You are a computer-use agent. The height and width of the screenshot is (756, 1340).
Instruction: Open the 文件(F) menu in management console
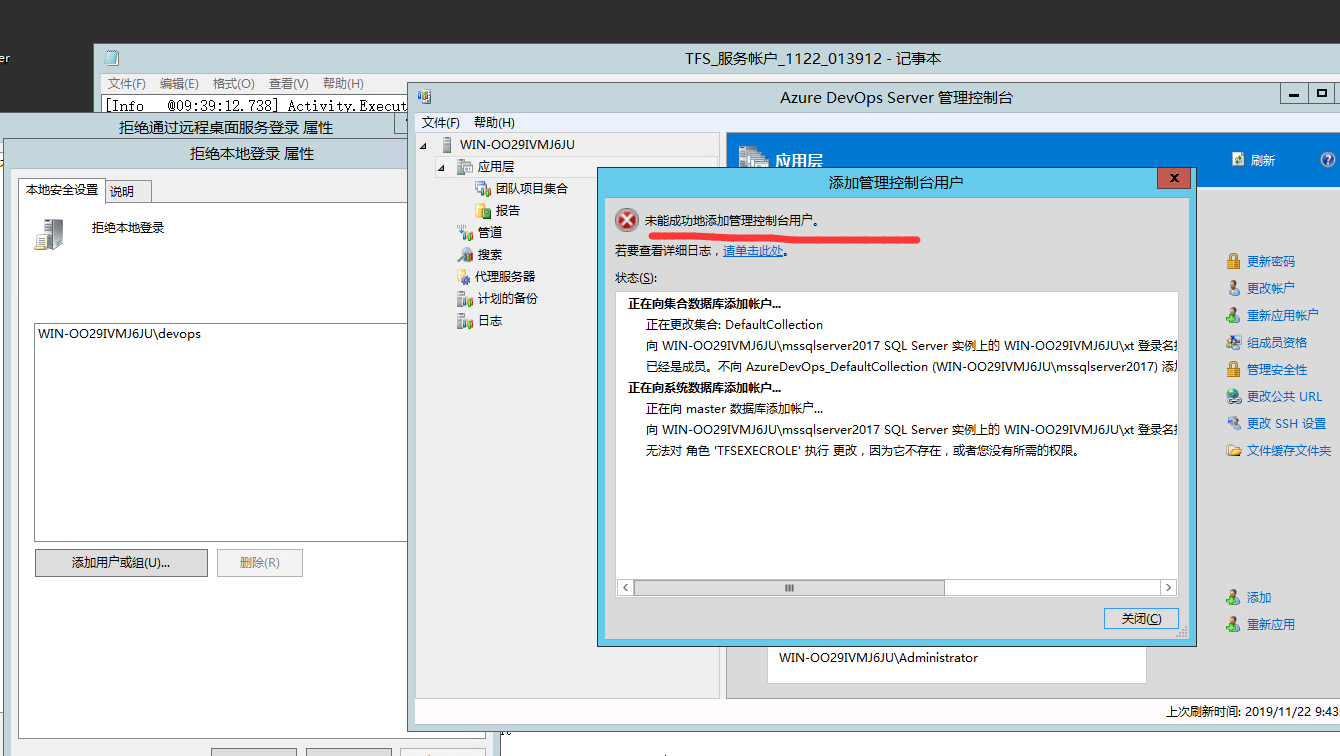440,122
